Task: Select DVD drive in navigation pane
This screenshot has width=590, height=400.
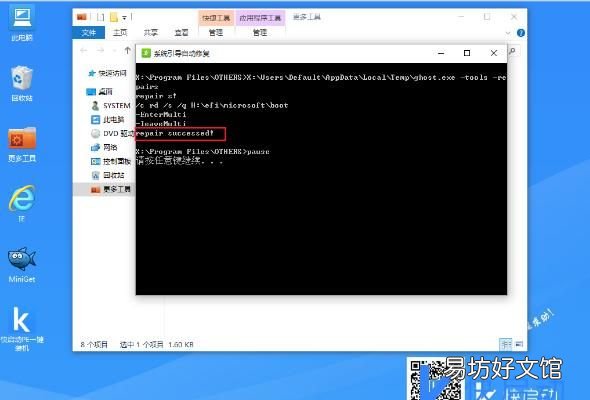Action: tap(113, 134)
